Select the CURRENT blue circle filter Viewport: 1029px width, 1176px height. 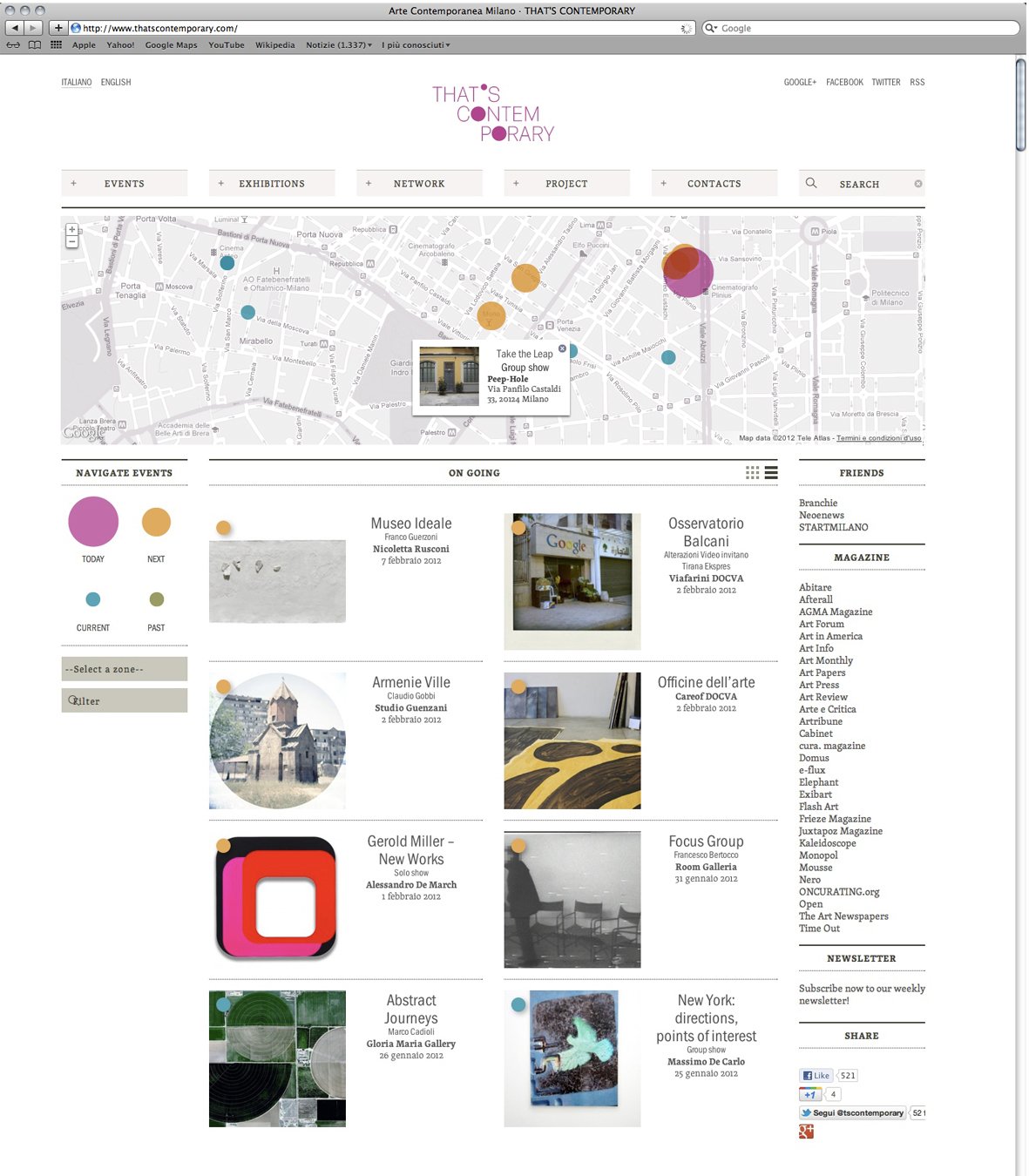[93, 599]
